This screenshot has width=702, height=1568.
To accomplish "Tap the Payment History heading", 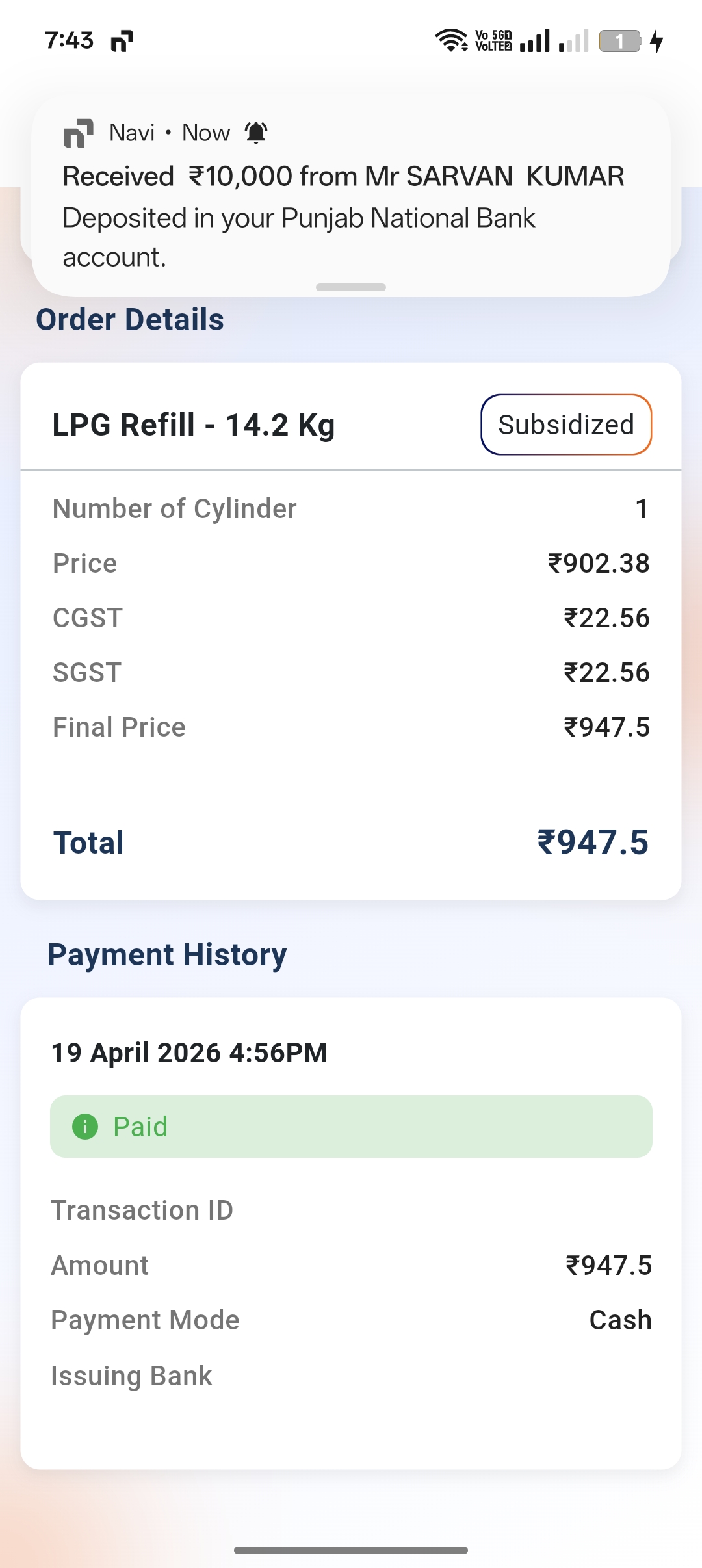I will (167, 955).
